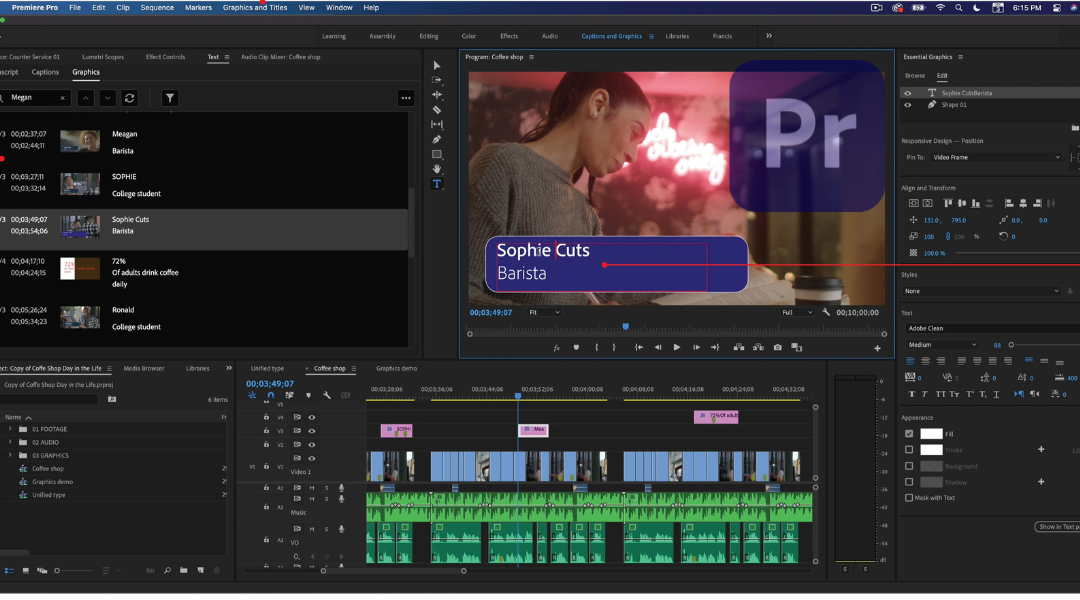
Task: Open the Full playback resolution dropdown
Action: coord(797,312)
